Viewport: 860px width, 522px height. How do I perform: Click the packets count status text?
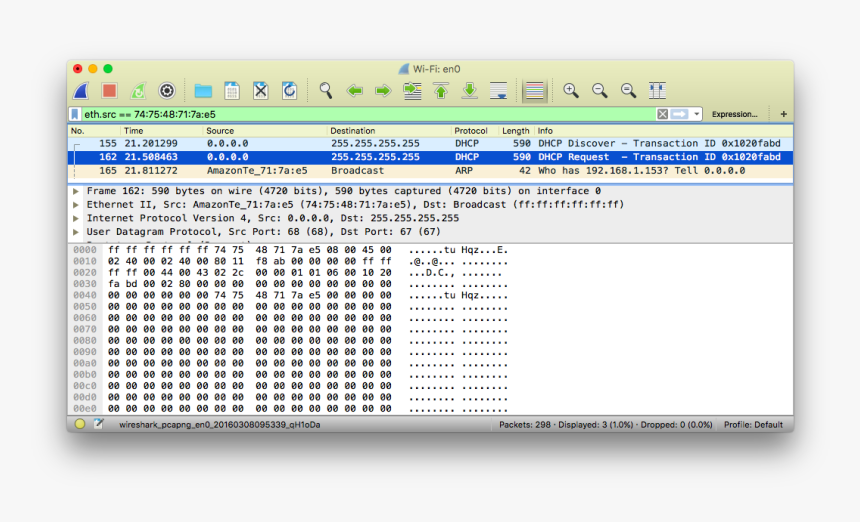coord(606,424)
